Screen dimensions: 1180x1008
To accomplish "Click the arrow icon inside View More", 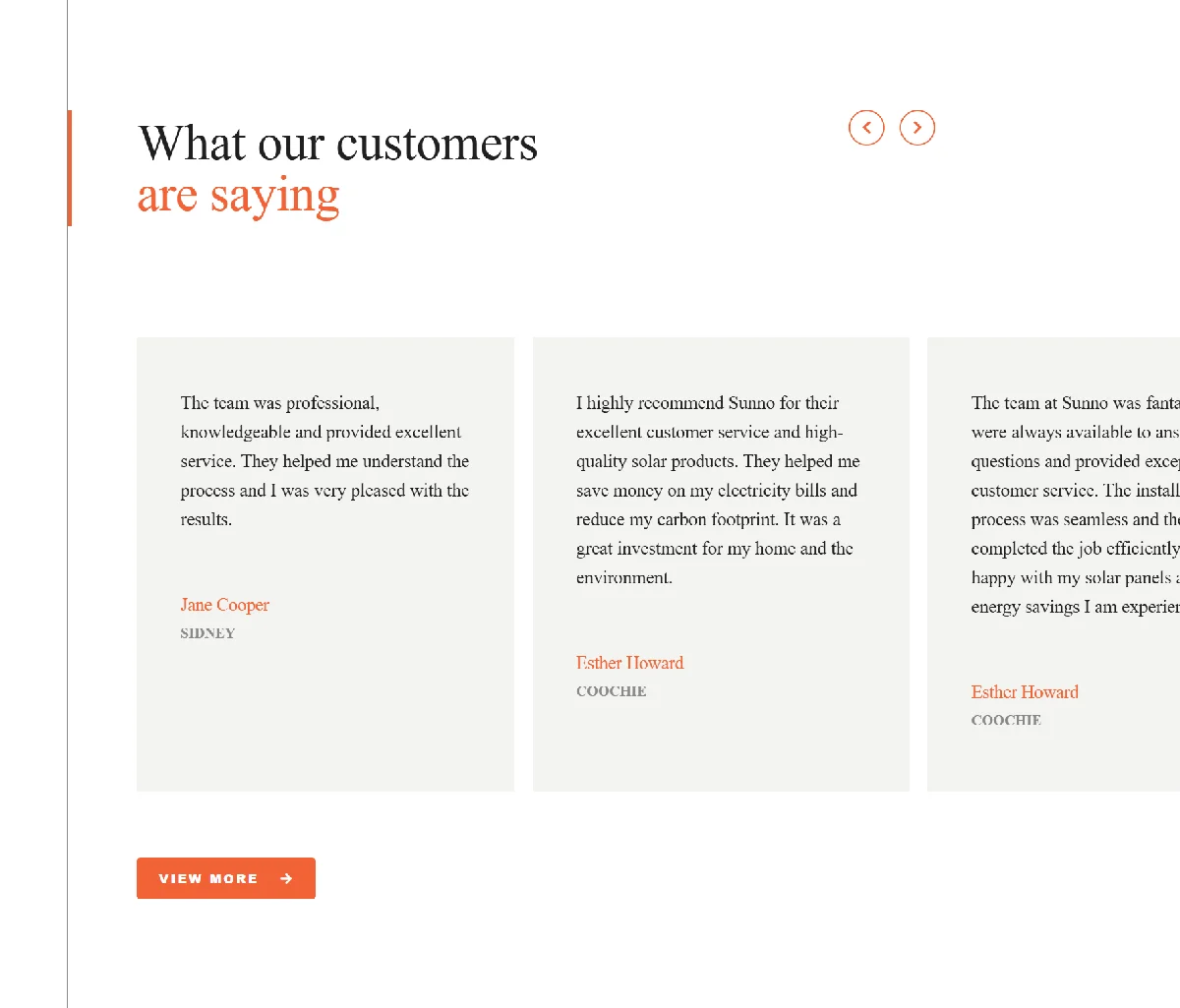I will click(x=286, y=878).
